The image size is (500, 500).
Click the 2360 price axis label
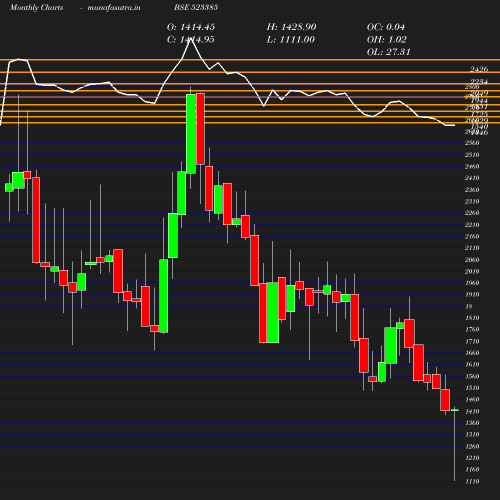(472, 190)
